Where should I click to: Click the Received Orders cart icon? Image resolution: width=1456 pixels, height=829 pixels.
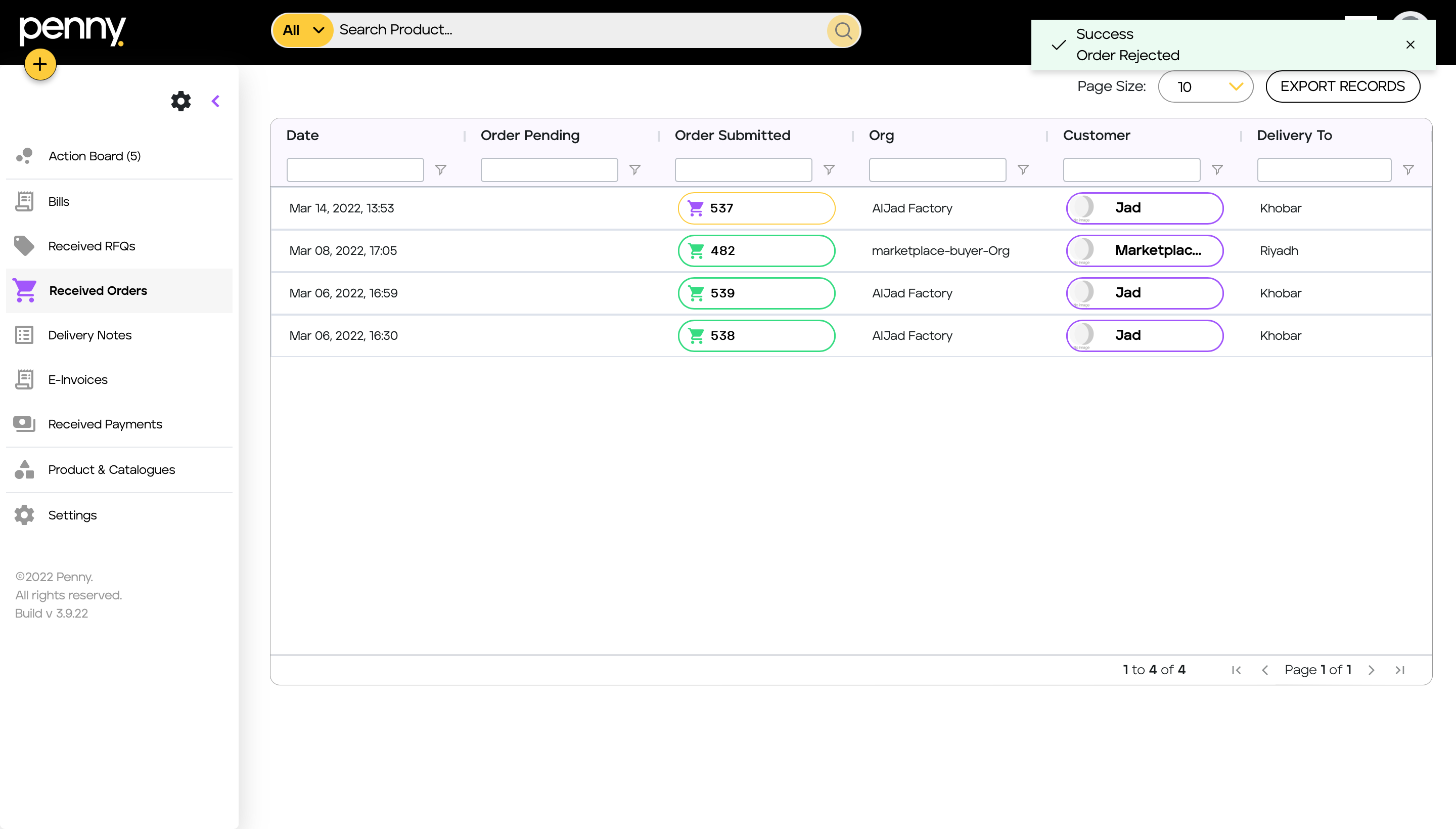(25, 290)
